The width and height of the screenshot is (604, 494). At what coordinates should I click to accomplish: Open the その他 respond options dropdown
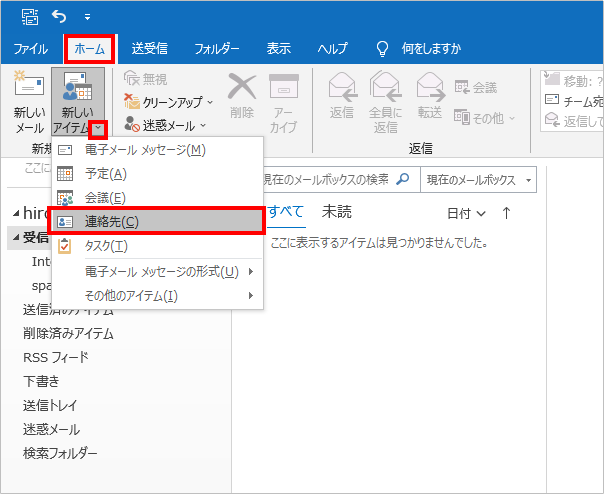tap(485, 118)
